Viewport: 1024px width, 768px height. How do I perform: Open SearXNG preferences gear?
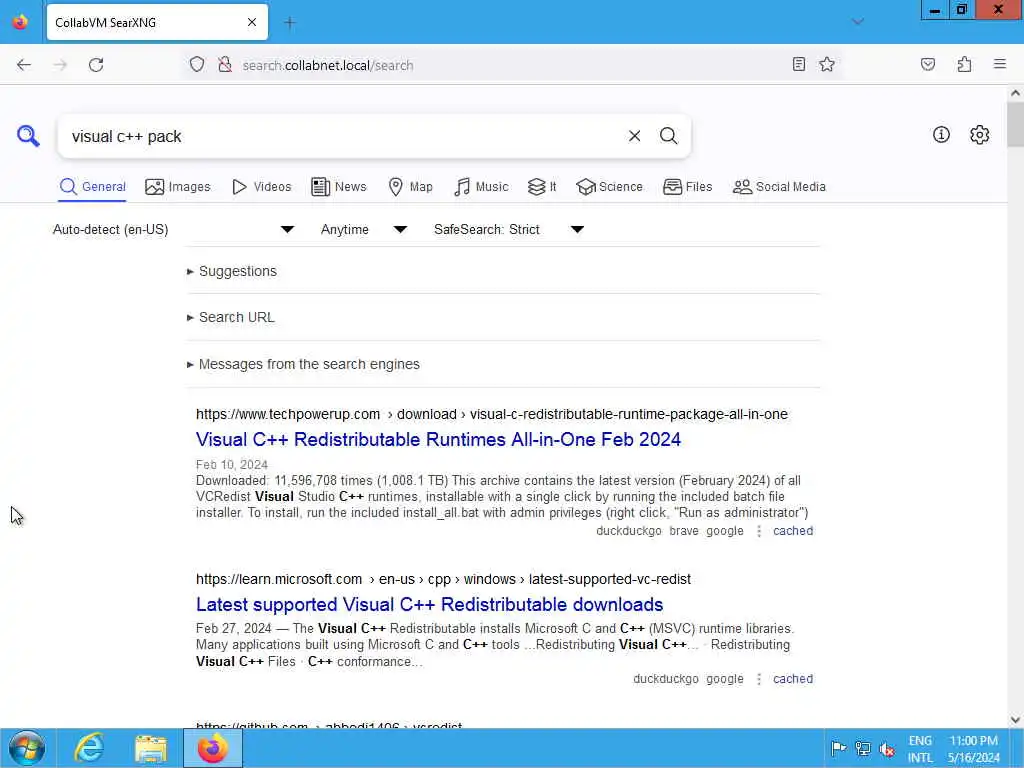click(x=979, y=135)
